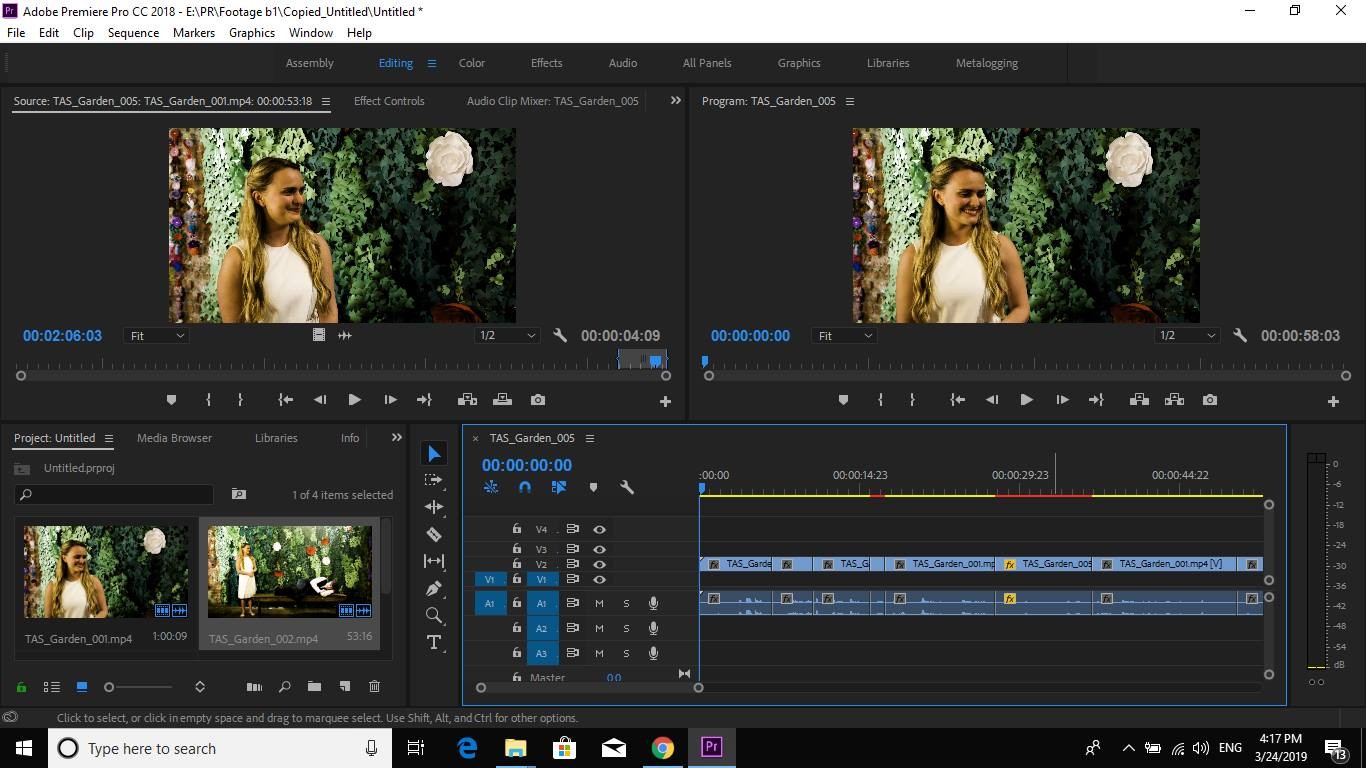Toggle V3 track visibility eye
The image size is (1366, 768).
coord(599,549)
